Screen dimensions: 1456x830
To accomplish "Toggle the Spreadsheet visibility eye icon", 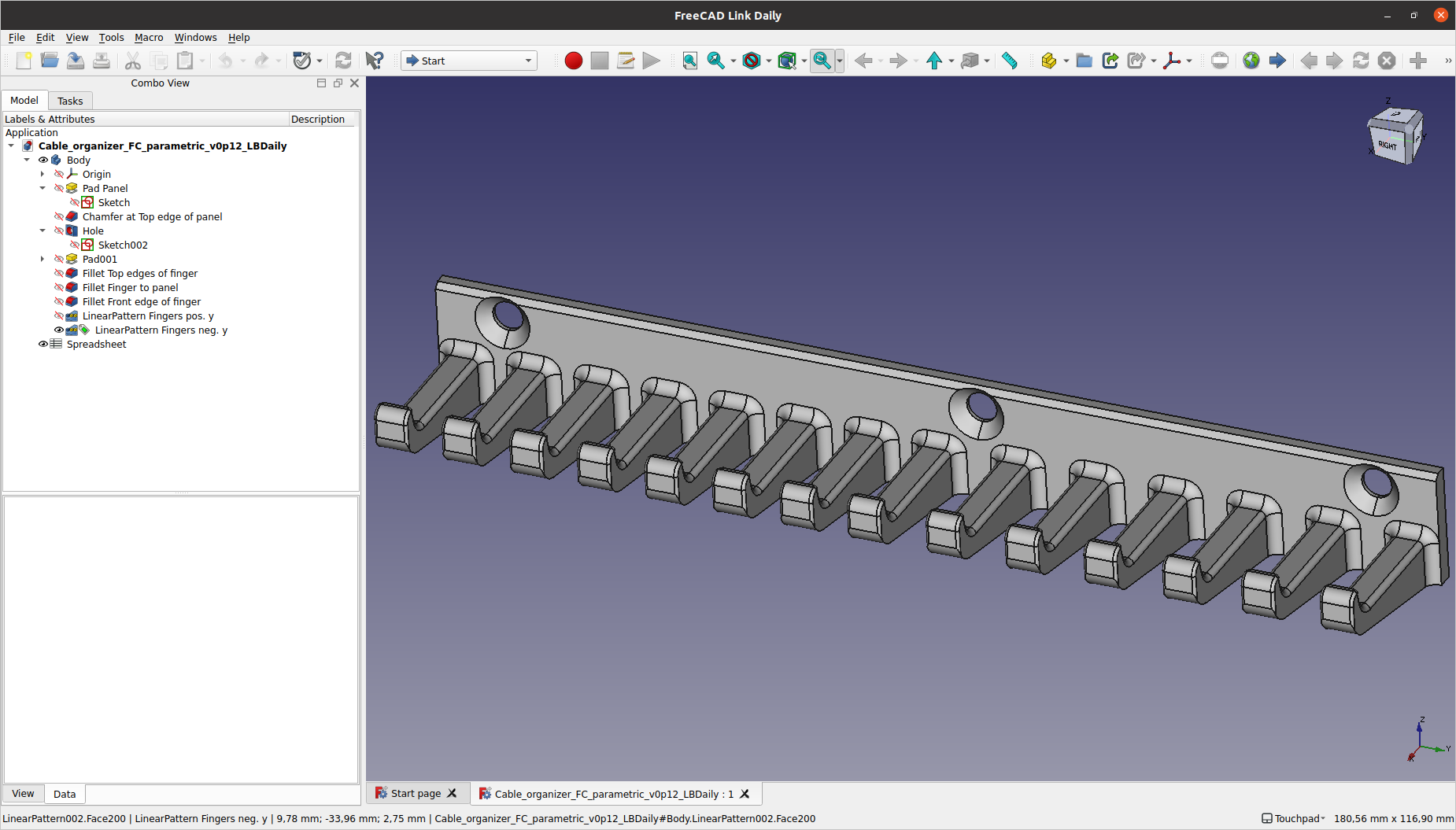I will point(43,344).
